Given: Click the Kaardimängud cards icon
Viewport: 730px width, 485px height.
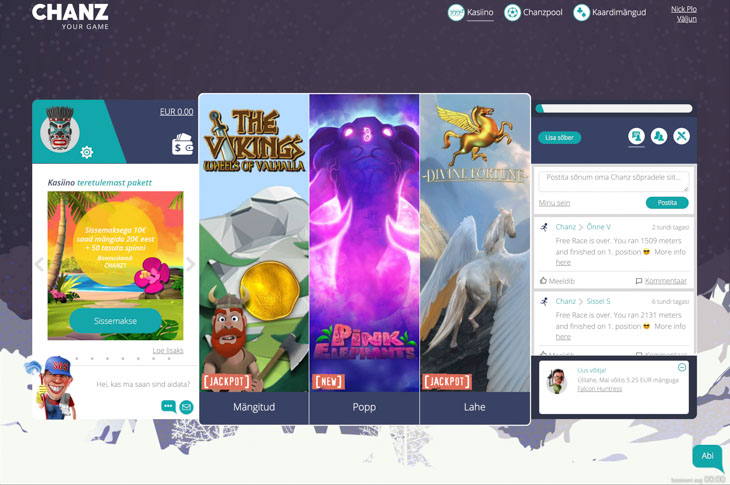Looking at the screenshot, I should [x=581, y=13].
